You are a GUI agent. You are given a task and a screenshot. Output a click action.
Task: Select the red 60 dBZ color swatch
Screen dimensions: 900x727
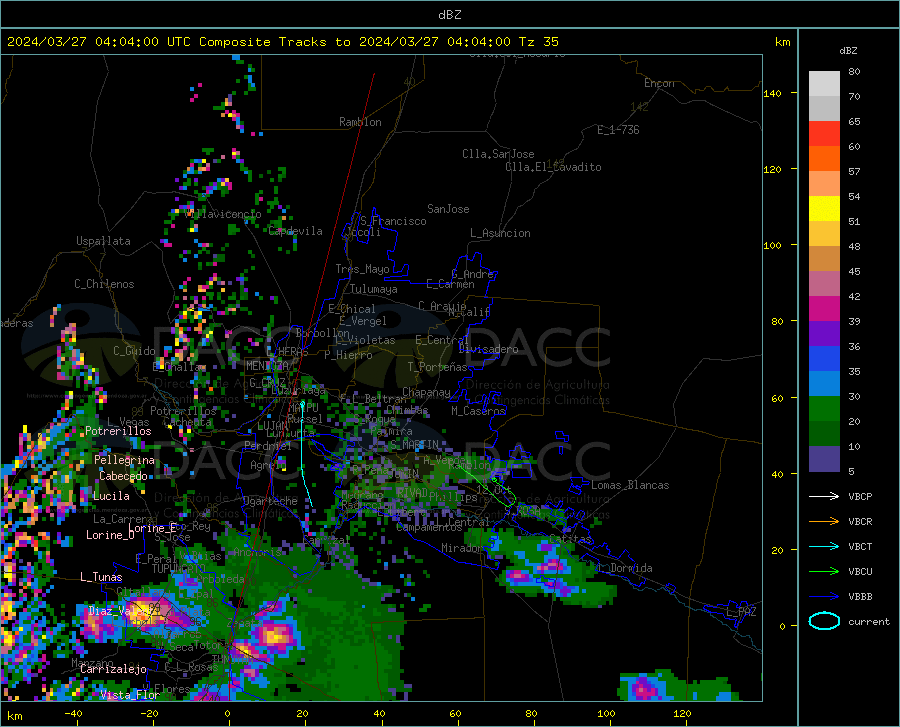coord(824,134)
